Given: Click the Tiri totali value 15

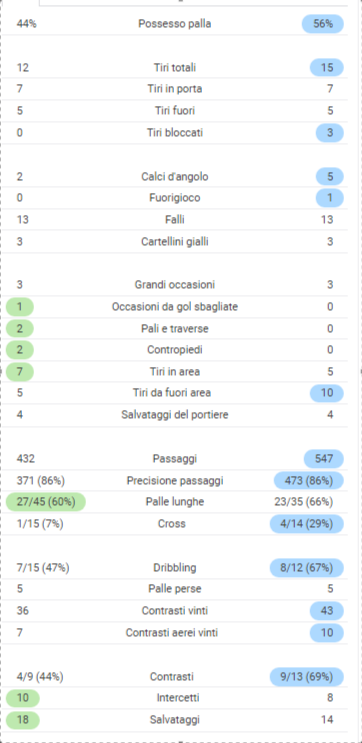Looking at the screenshot, I should pos(326,67).
